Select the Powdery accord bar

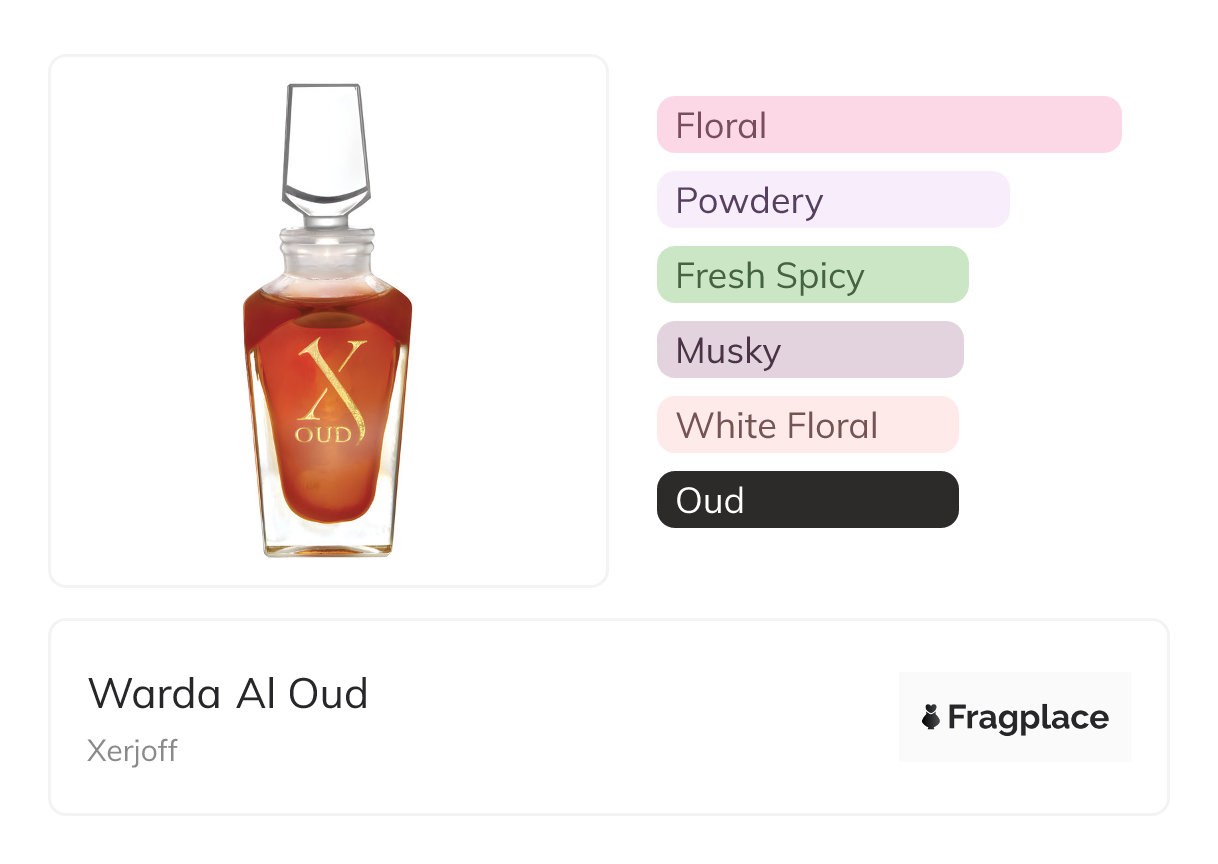[833, 200]
